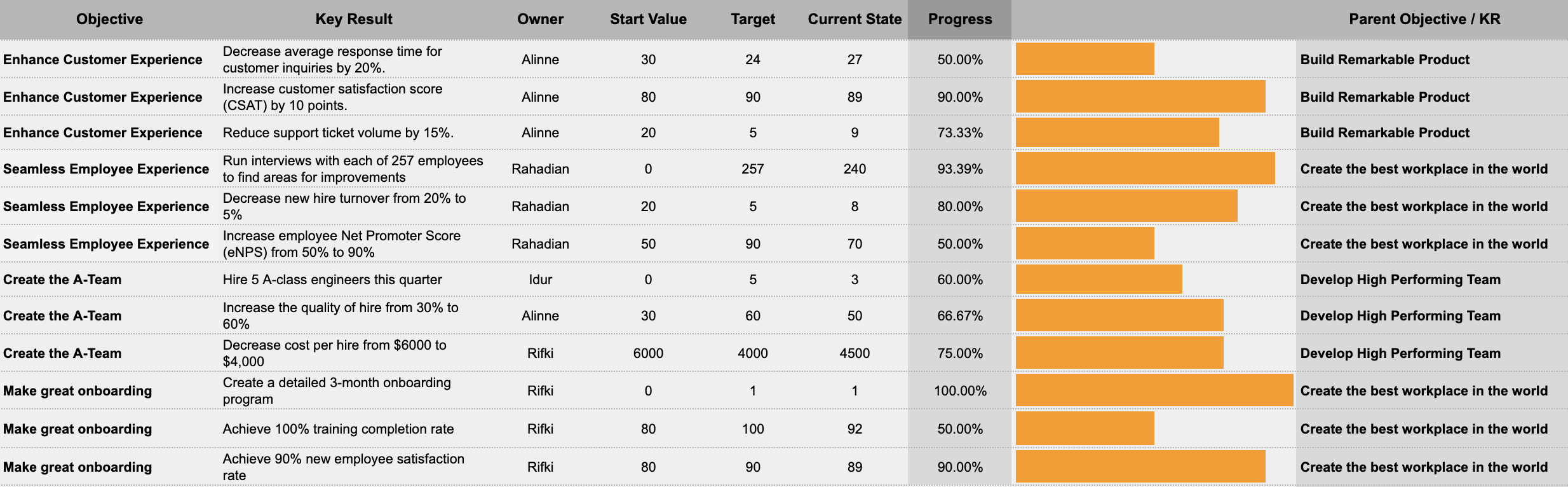Image resolution: width=1568 pixels, height=487 pixels.
Task: Click the Progress column header
Action: click(959, 19)
